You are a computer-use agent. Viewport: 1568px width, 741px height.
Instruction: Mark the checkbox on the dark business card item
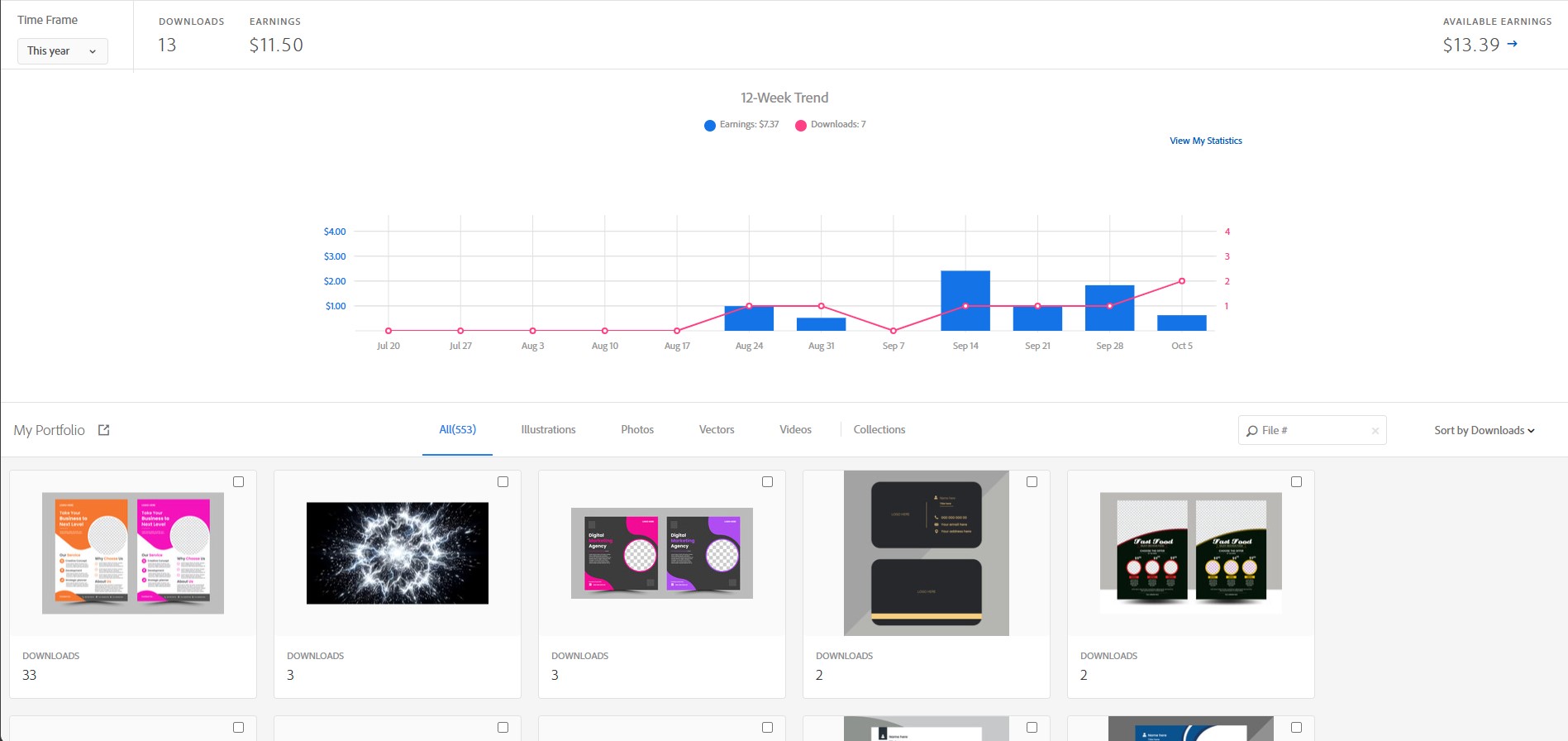[x=1032, y=482]
